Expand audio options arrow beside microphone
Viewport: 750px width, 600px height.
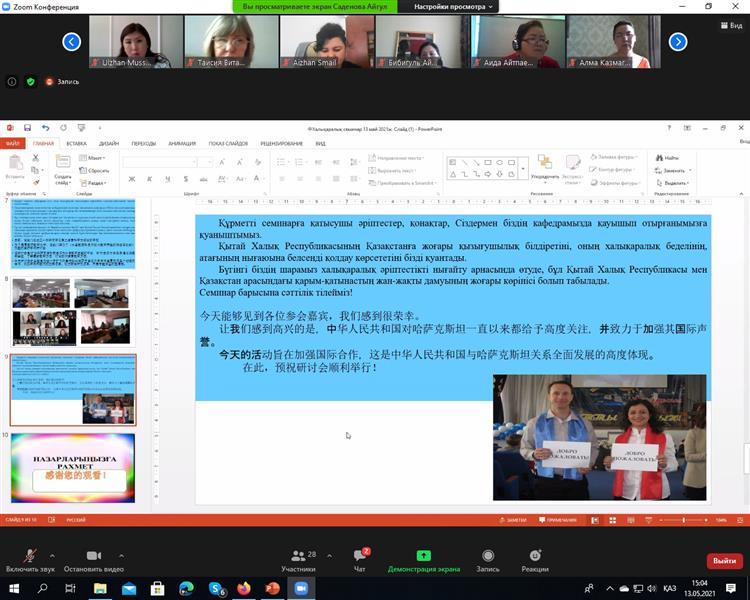click(57, 554)
